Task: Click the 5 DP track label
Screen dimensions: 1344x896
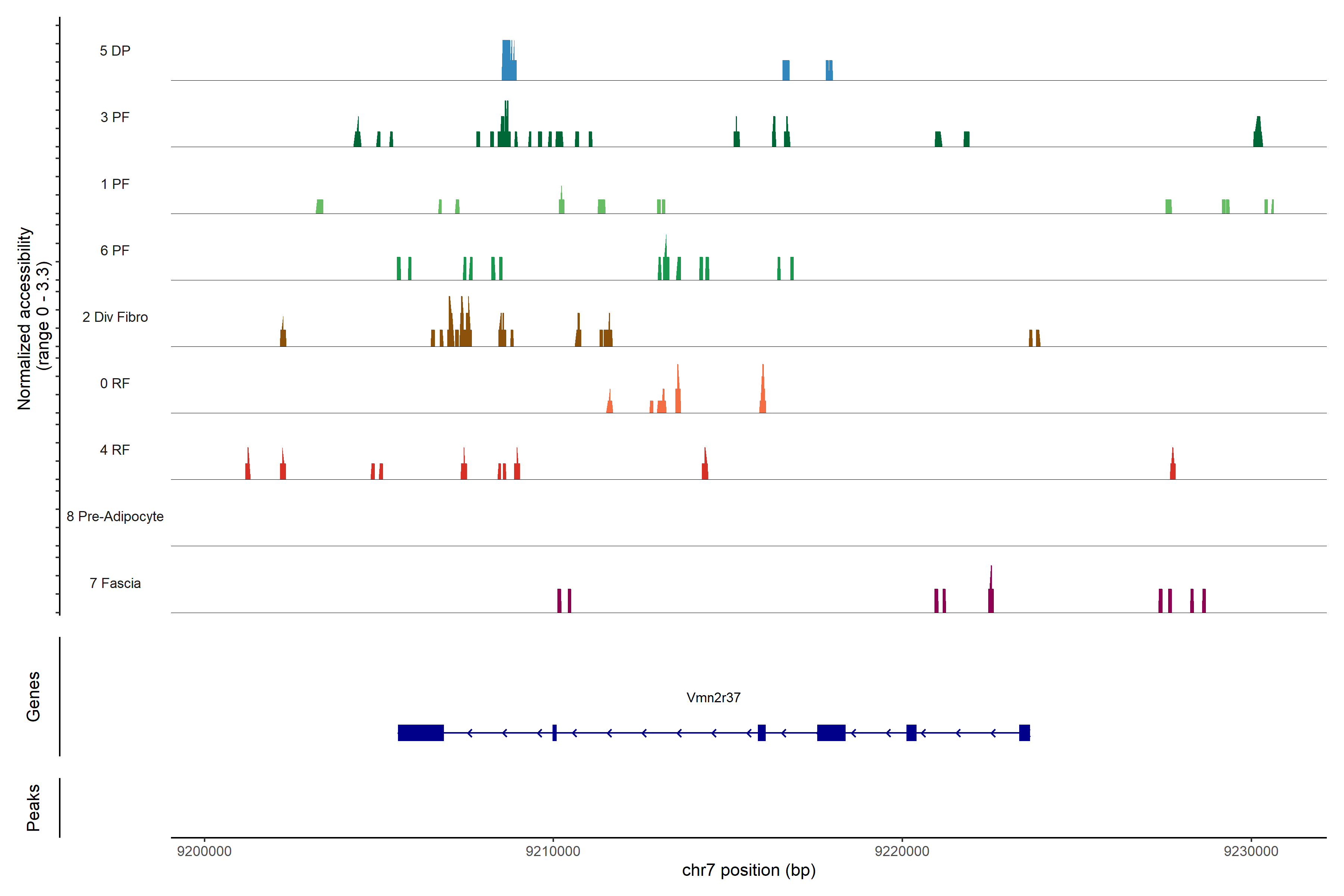Action: [x=115, y=51]
